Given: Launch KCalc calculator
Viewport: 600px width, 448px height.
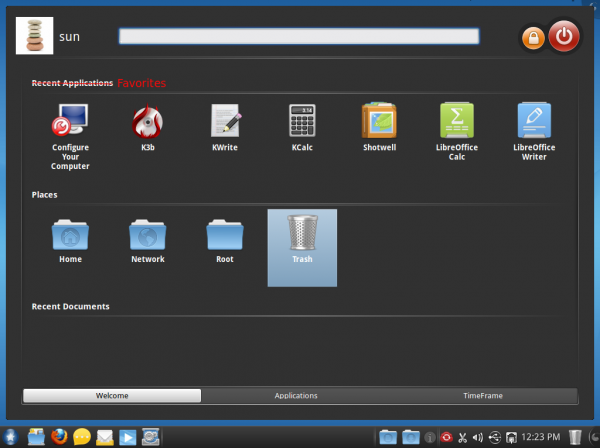Looking at the screenshot, I should coord(302,127).
